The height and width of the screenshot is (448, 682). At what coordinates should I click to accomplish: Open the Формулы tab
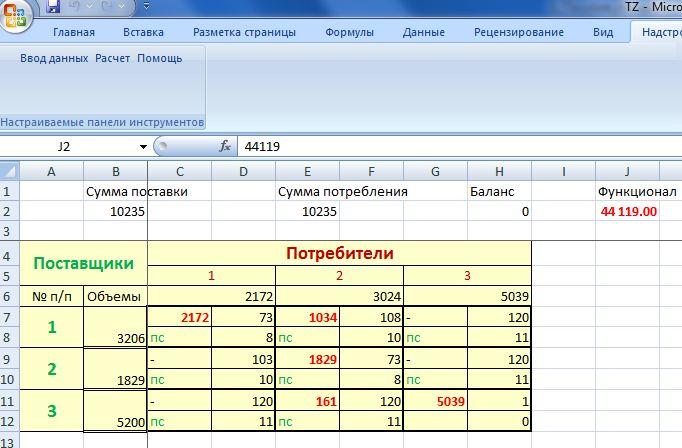349,32
